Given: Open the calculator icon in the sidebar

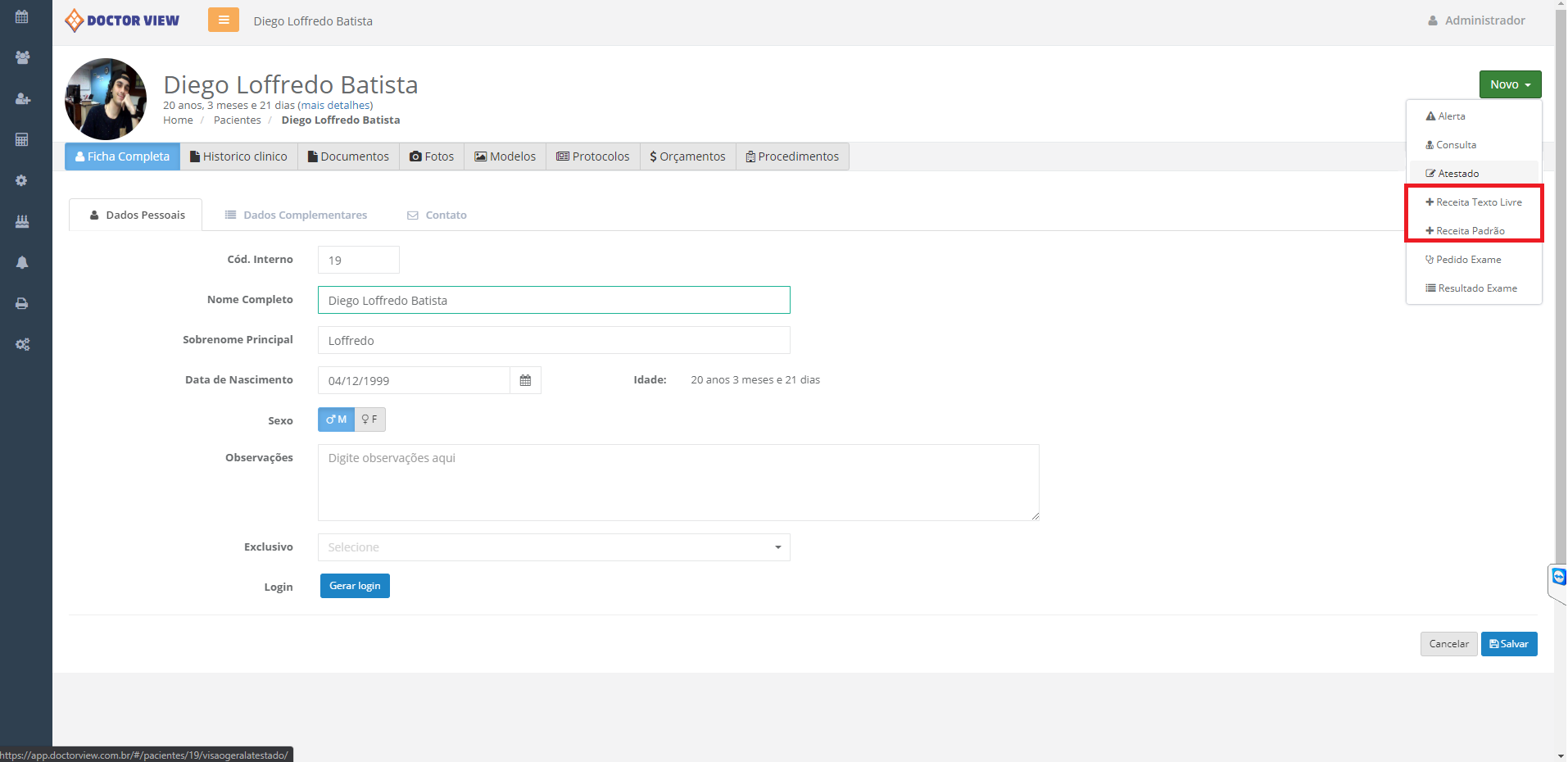Looking at the screenshot, I should click(x=22, y=140).
